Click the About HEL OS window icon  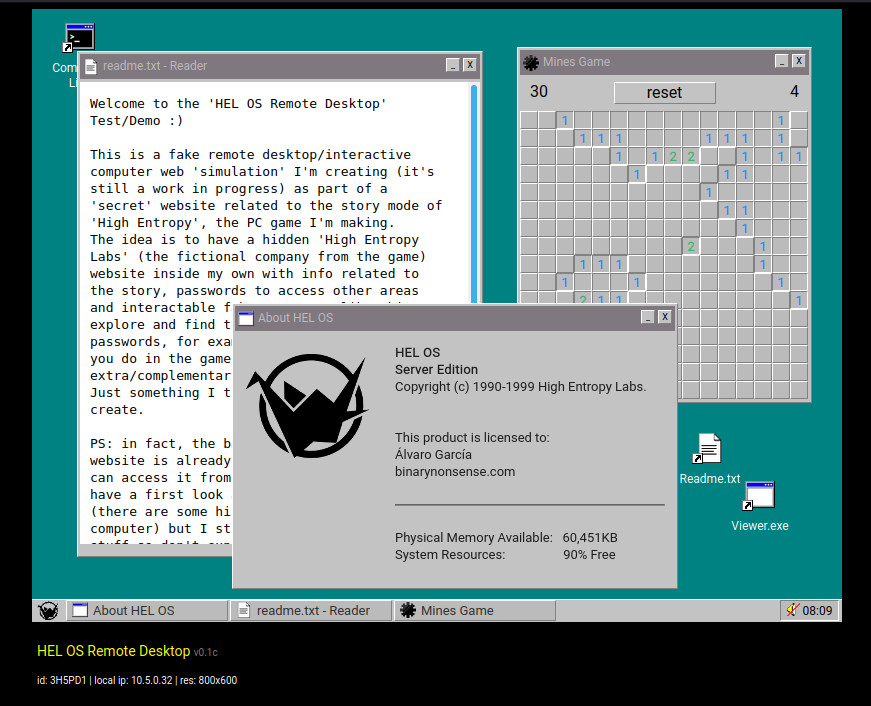[x=246, y=318]
